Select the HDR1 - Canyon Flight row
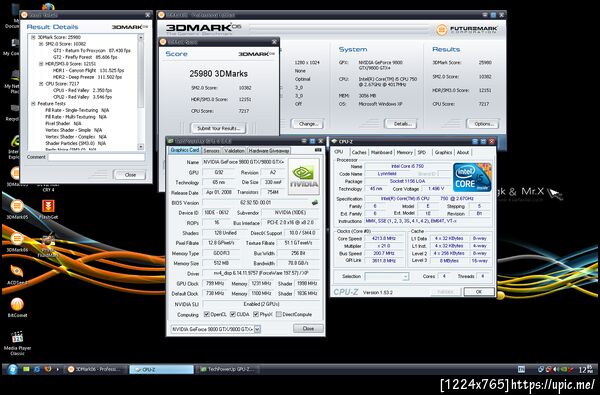The image size is (600, 395). 88,70
